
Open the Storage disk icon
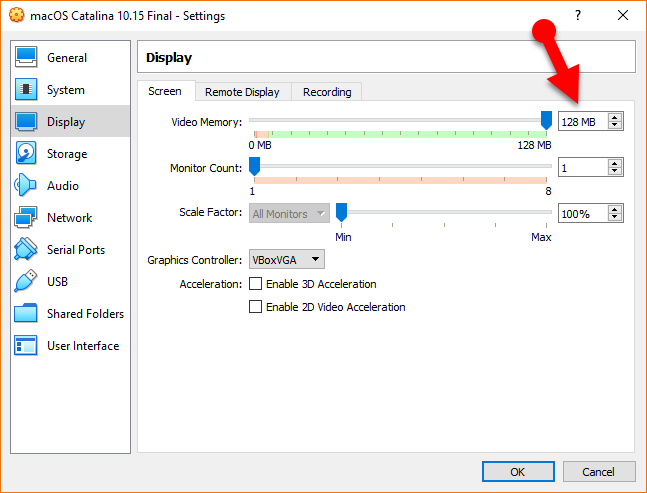click(27, 154)
